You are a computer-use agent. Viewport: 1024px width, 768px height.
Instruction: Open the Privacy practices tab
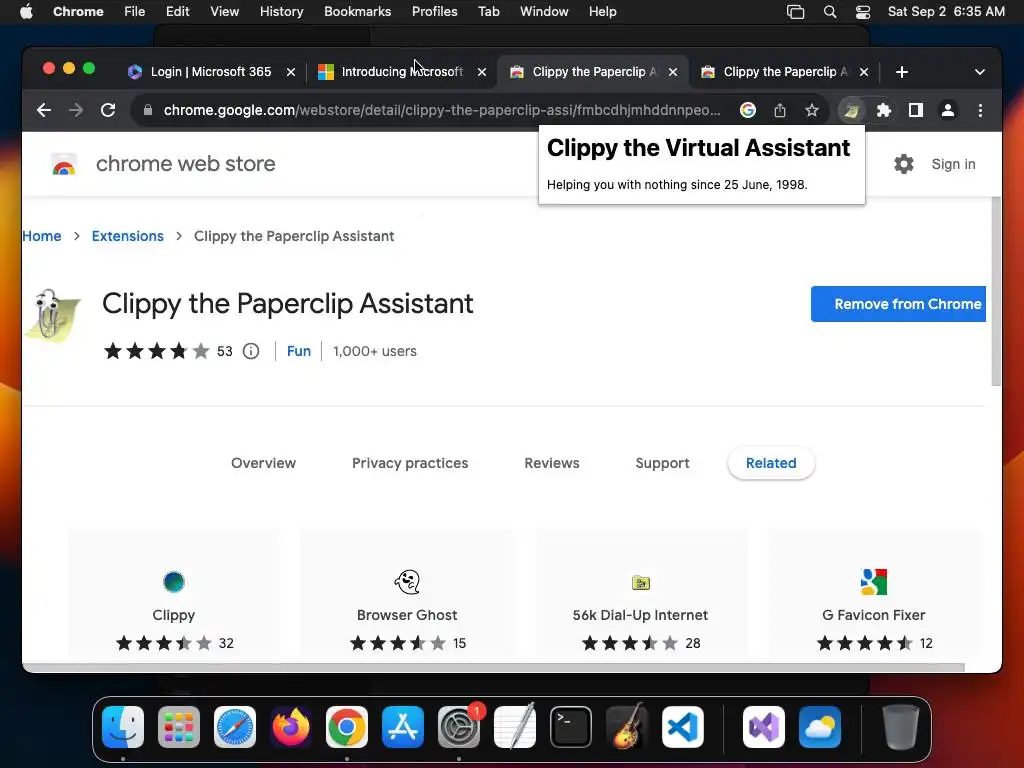pos(410,463)
